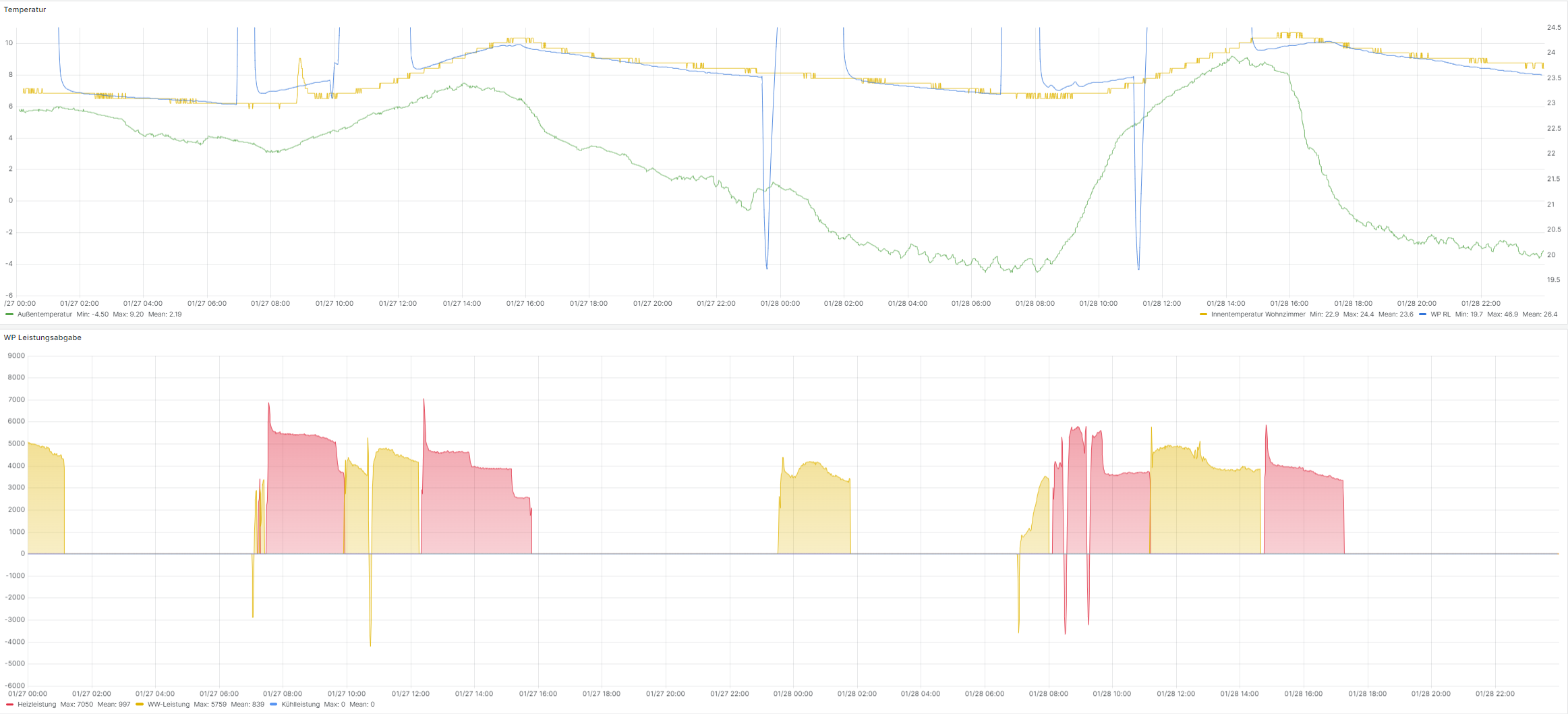Click the yellow WW-Leistung legend color swatch
The height and width of the screenshot is (714, 1568).
point(140,705)
